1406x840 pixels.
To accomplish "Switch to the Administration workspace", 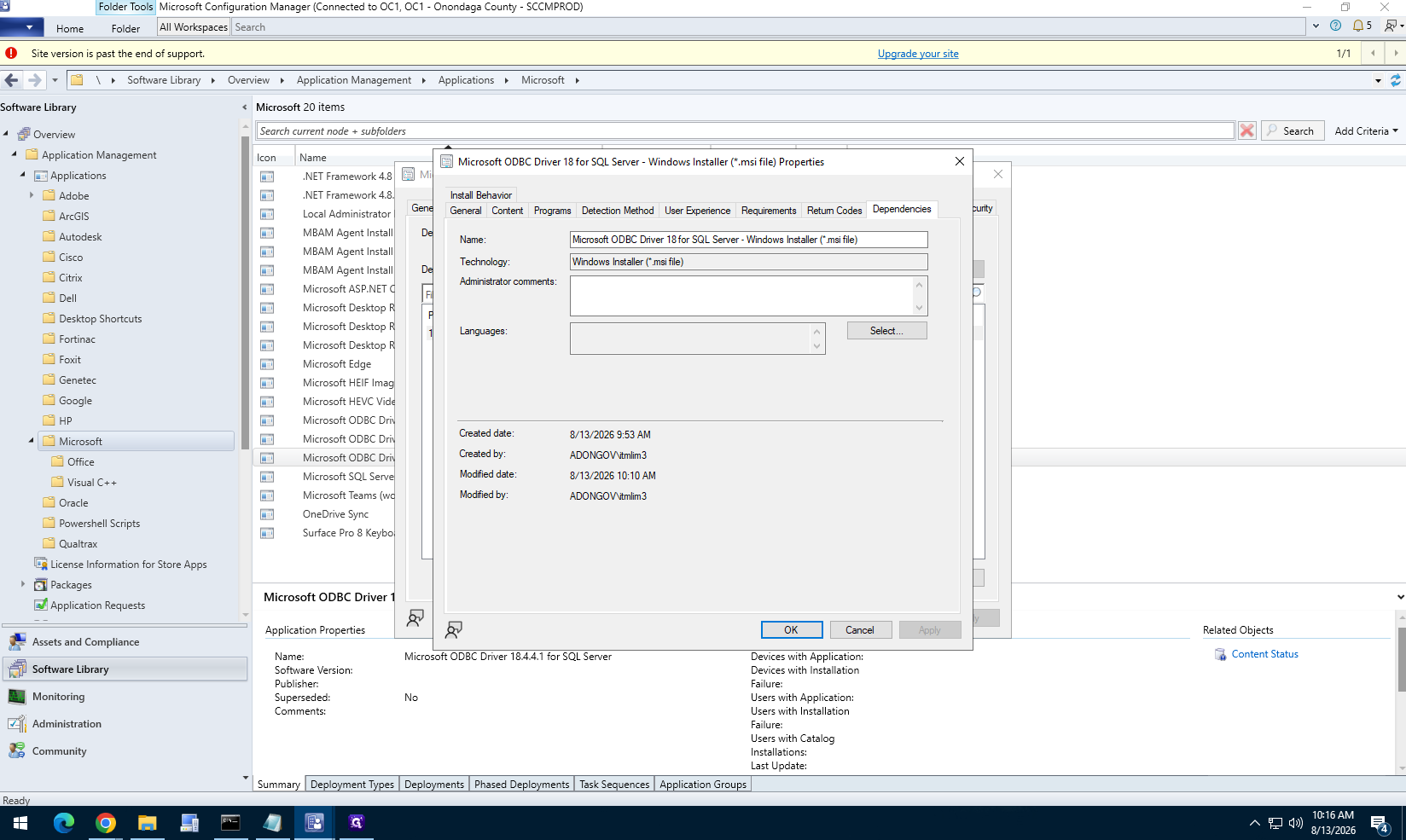I will (x=125, y=724).
